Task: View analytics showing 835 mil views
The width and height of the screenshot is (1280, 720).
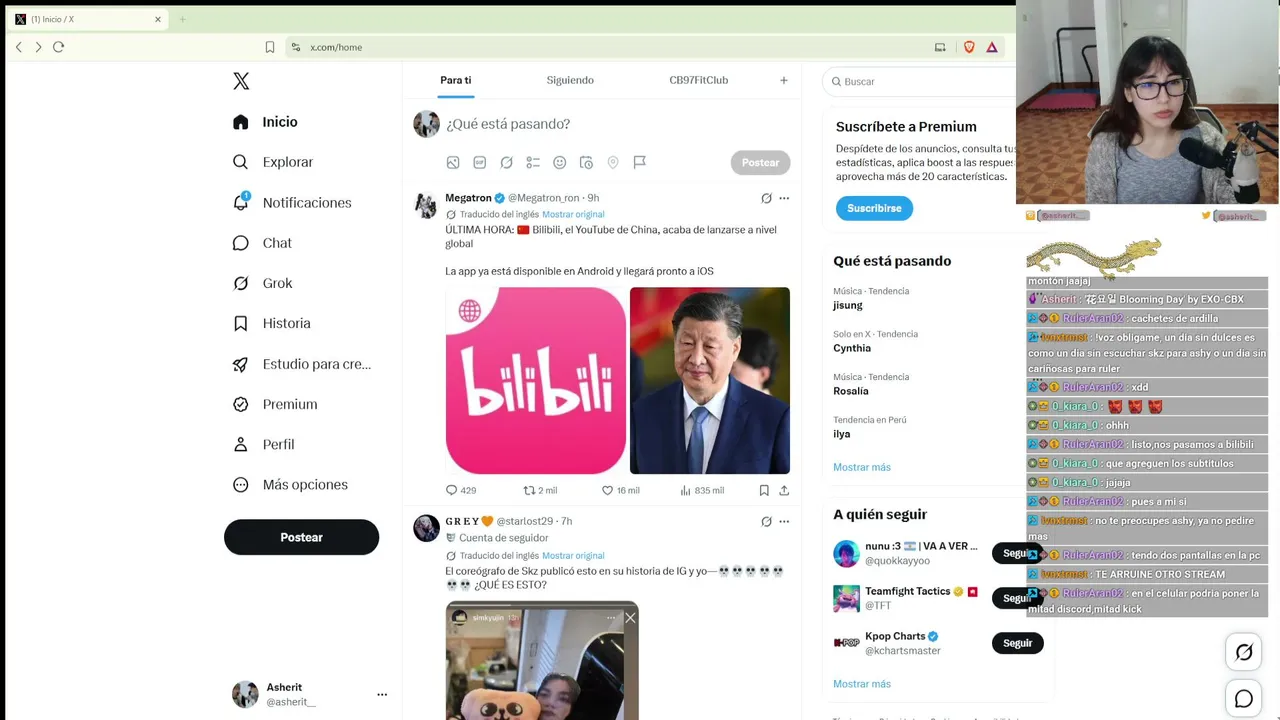Action: [x=702, y=490]
